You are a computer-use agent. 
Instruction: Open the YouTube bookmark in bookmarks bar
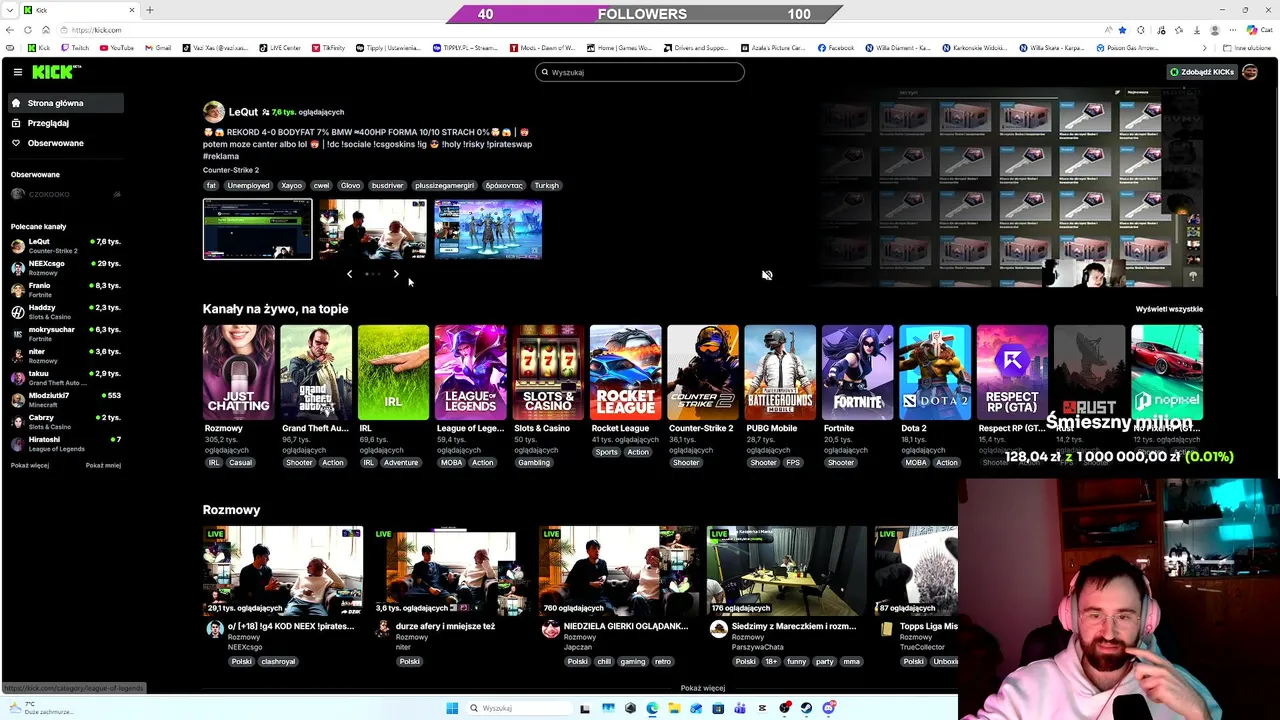(117, 48)
